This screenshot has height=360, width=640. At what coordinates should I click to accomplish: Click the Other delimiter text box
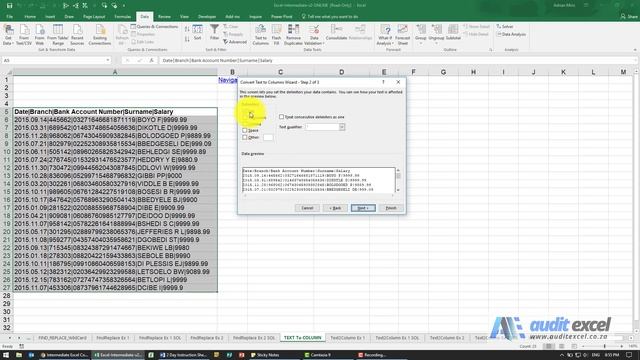click(x=268, y=138)
